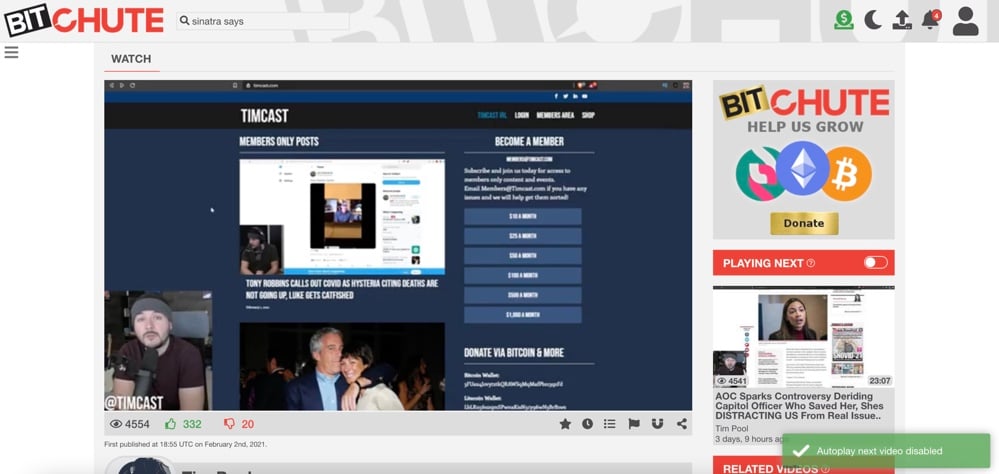The height and width of the screenshot is (474, 999).
Task: Select the WATCH tab
Action: click(x=131, y=59)
